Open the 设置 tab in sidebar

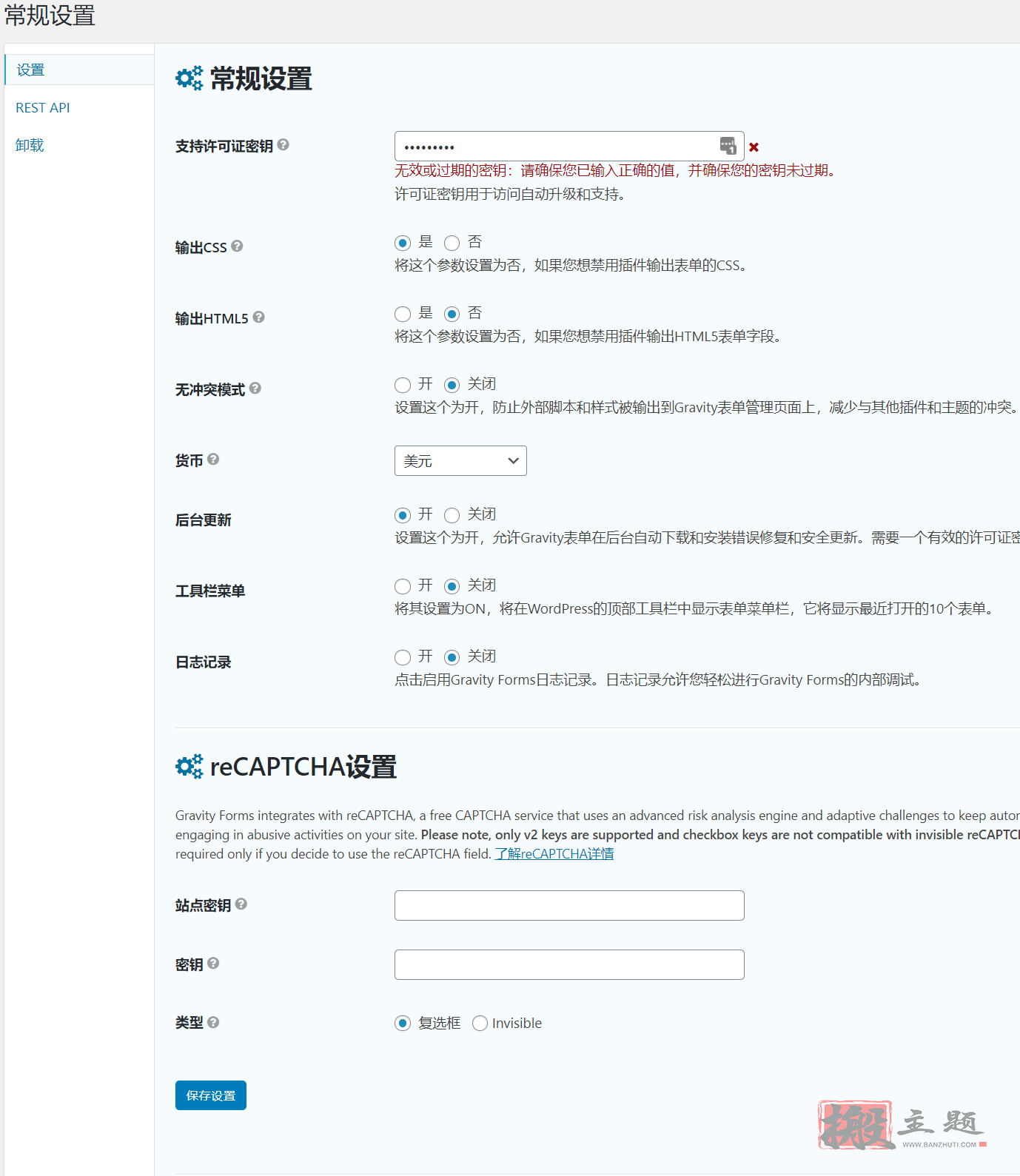point(79,70)
